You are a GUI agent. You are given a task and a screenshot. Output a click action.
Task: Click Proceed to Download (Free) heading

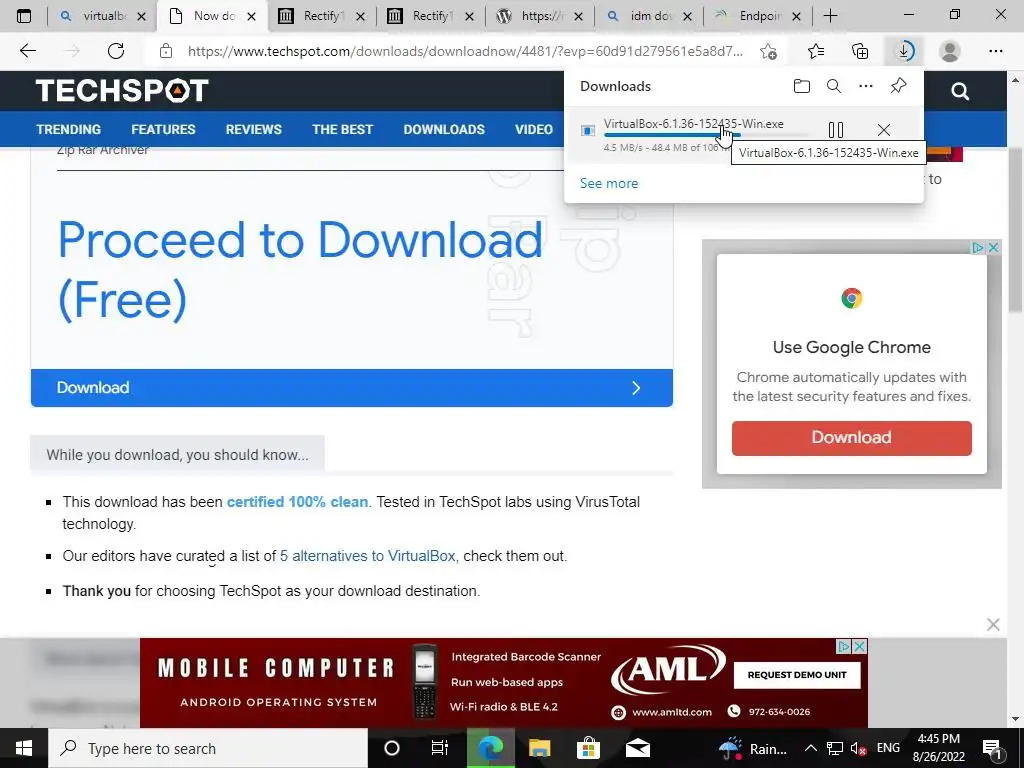pyautogui.click(x=300, y=270)
